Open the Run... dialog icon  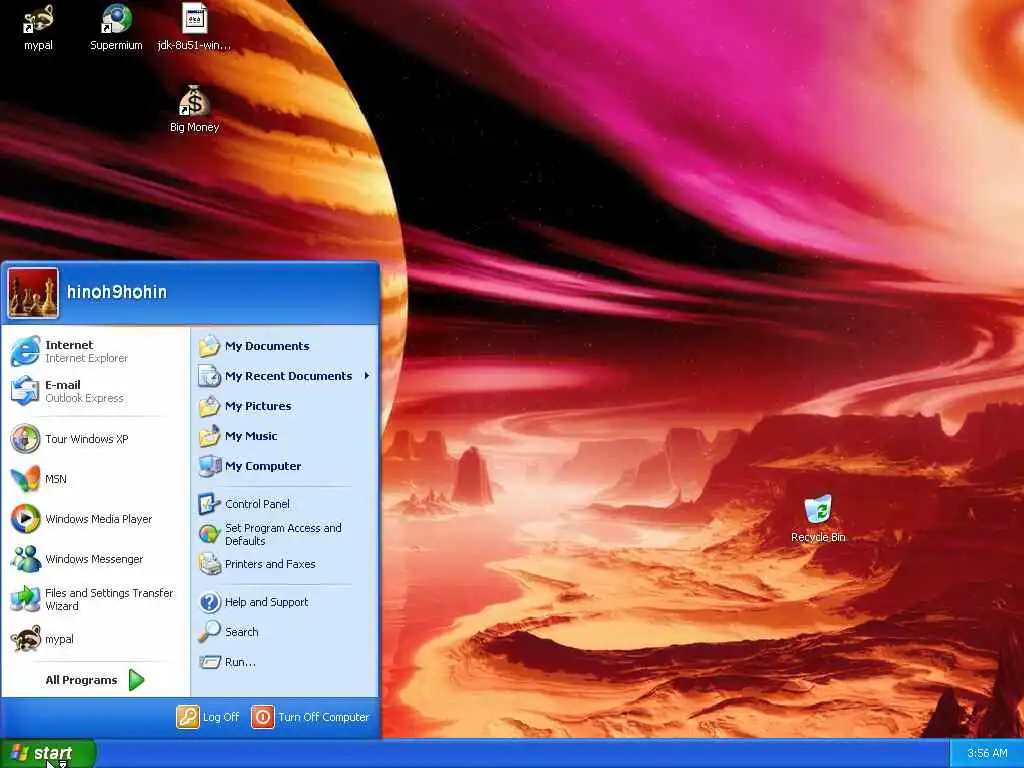[x=209, y=662]
